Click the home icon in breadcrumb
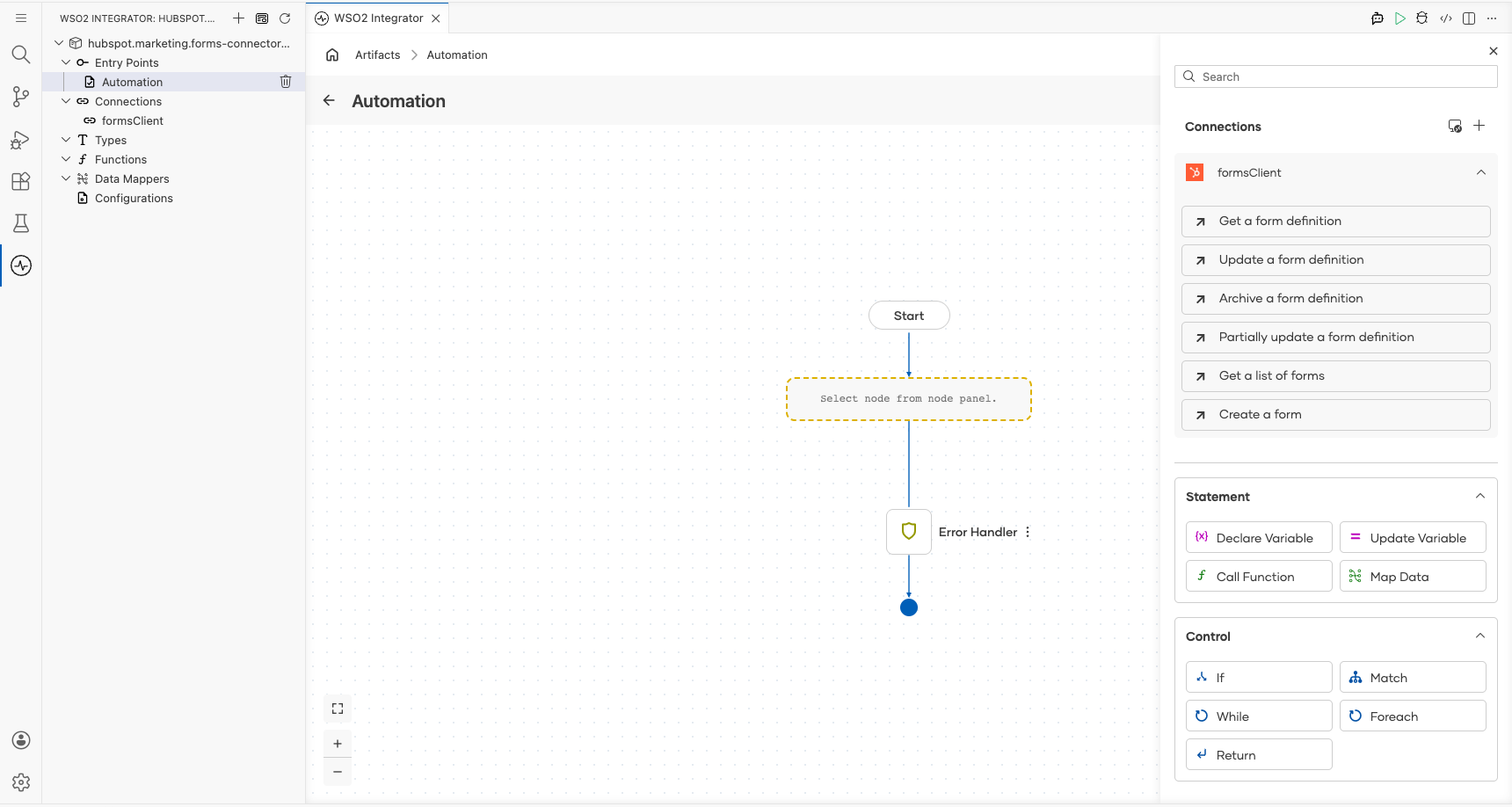 click(332, 55)
